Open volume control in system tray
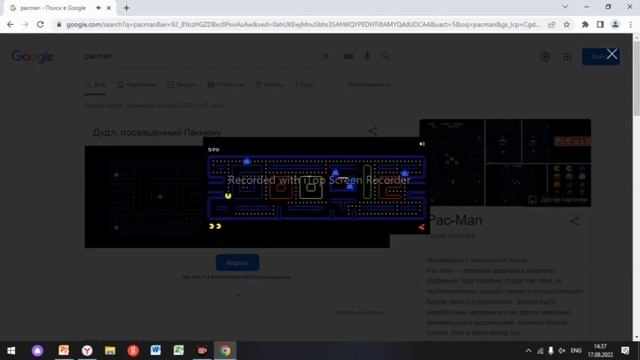Viewport: 640px width, 360px height. 562,351
